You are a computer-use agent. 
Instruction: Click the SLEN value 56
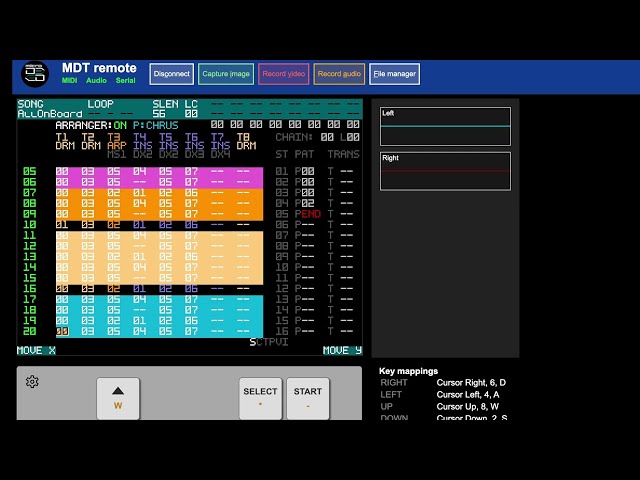(x=159, y=114)
